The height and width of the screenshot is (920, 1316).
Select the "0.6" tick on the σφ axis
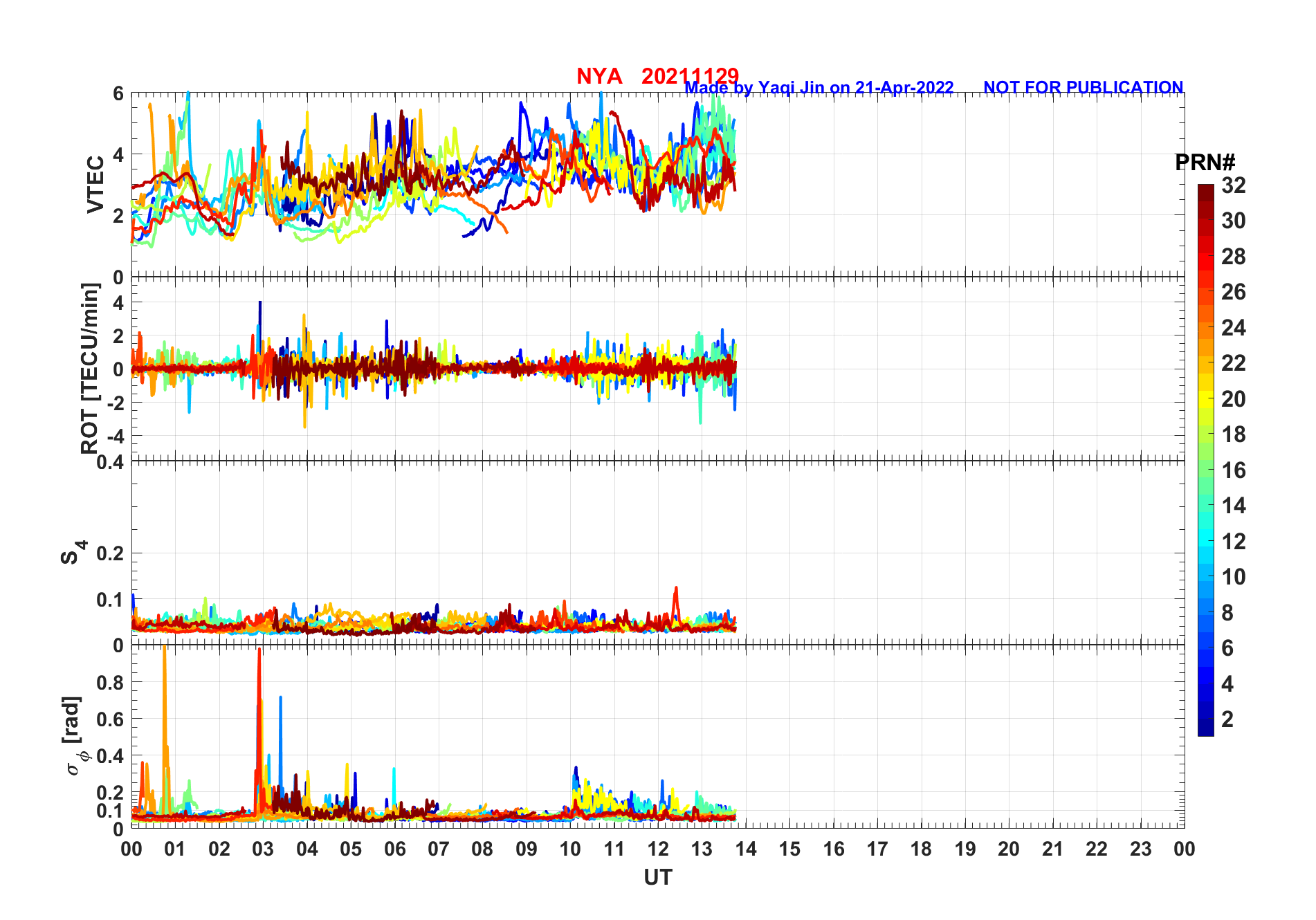pos(110,719)
